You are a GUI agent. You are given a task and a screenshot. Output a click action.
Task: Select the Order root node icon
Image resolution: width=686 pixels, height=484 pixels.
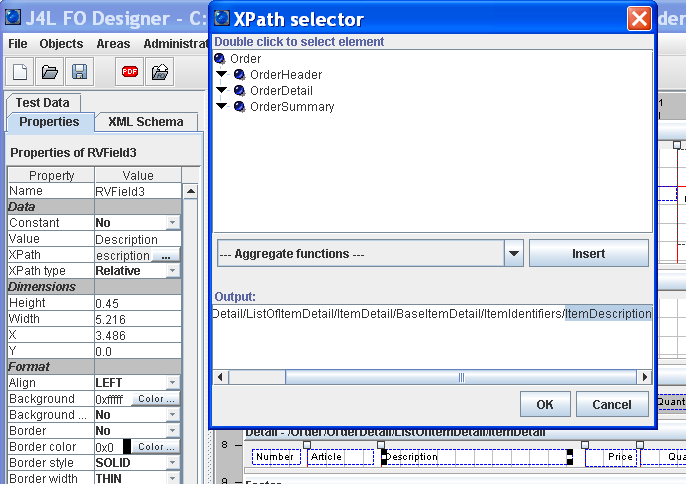tap(220, 59)
